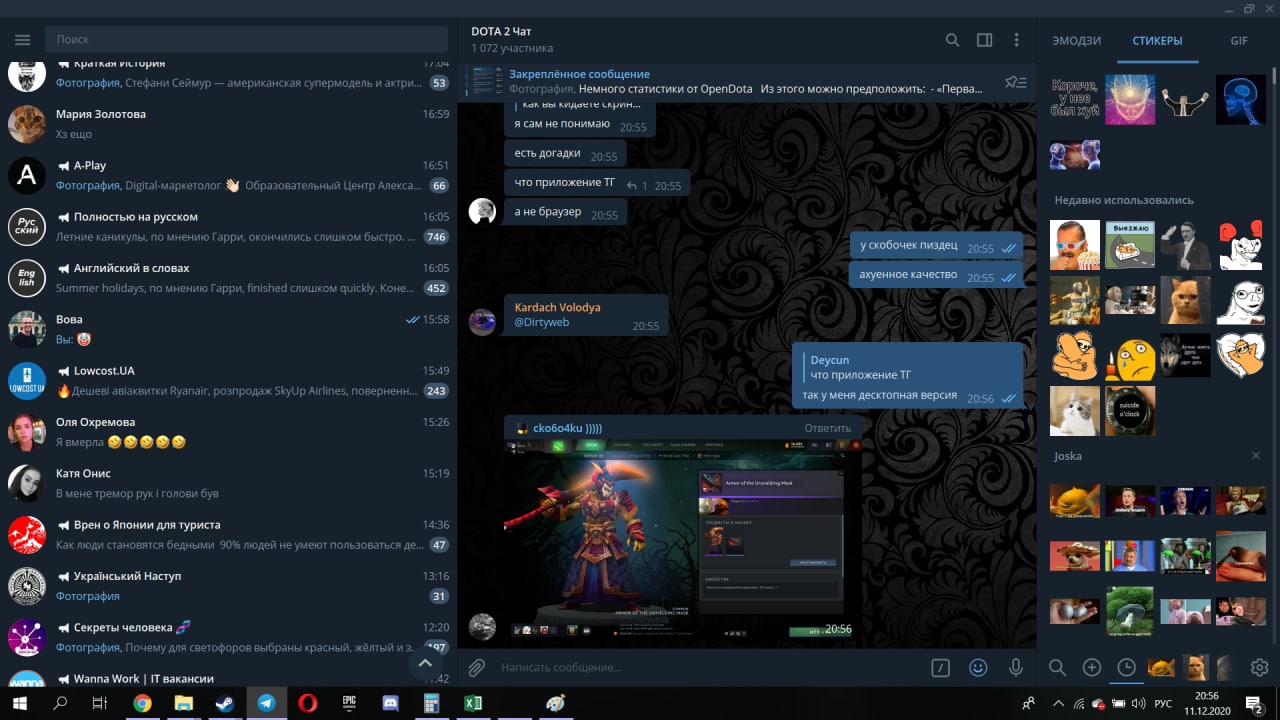Open Windows taskbar search
Image resolution: width=1280 pixels, height=720 pixels.
click(x=60, y=703)
